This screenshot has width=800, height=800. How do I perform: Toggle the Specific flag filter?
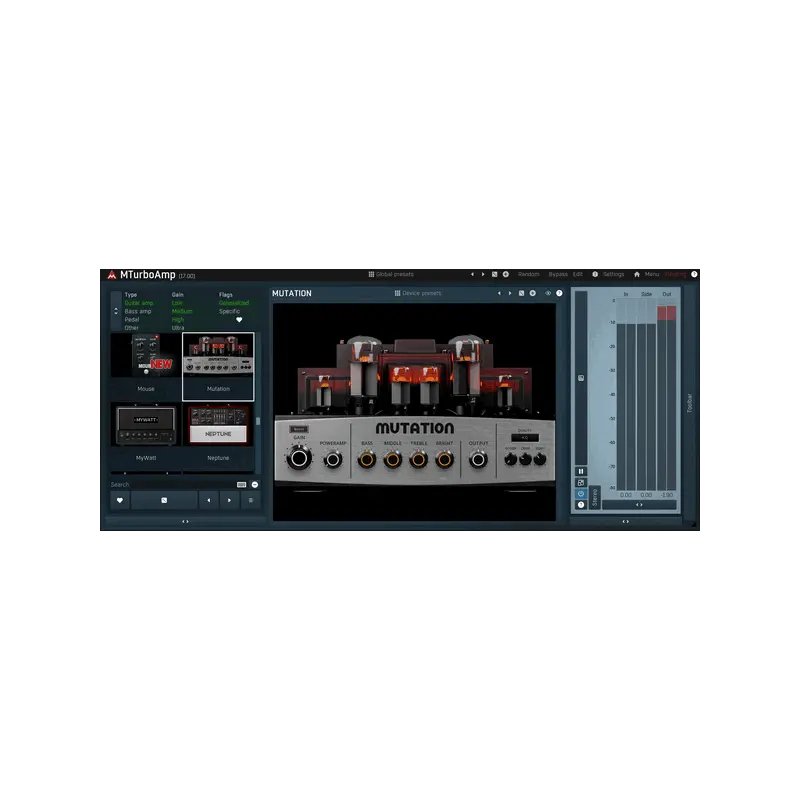[x=229, y=311]
